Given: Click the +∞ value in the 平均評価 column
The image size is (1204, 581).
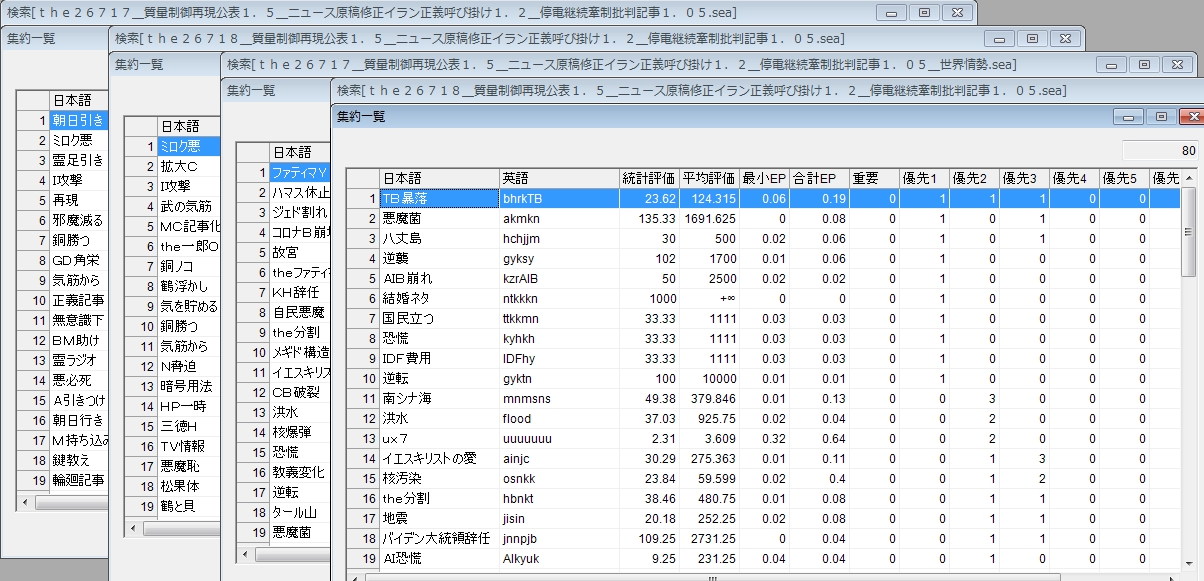Looking at the screenshot, I should (x=708, y=298).
